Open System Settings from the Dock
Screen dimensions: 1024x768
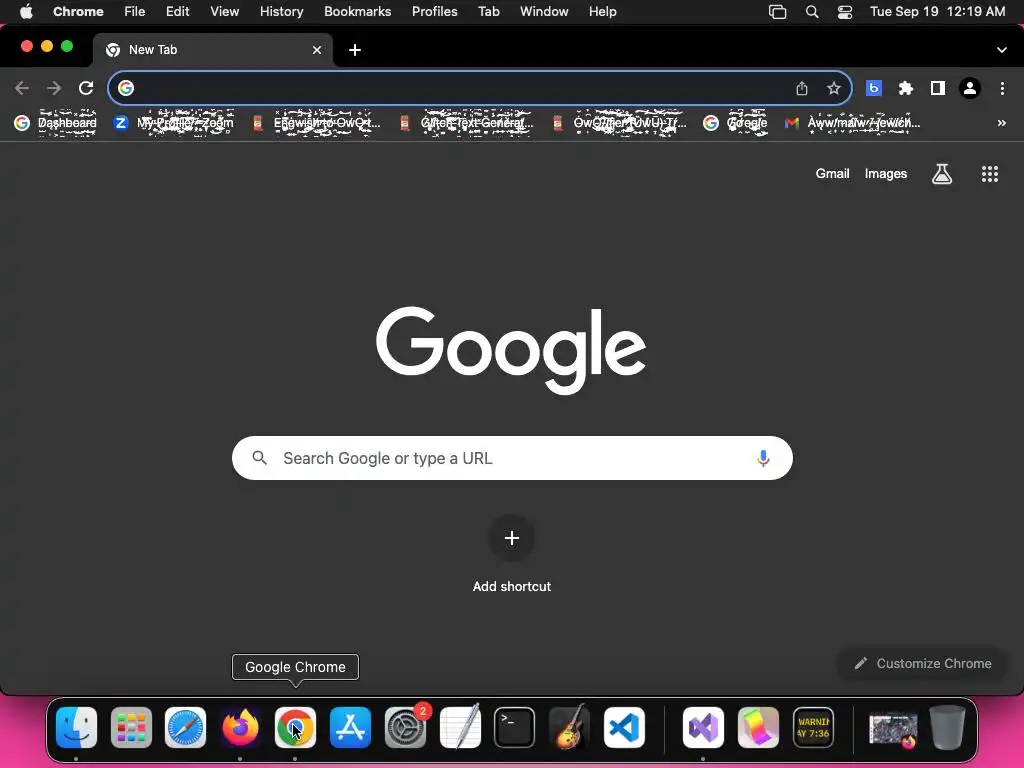406,728
